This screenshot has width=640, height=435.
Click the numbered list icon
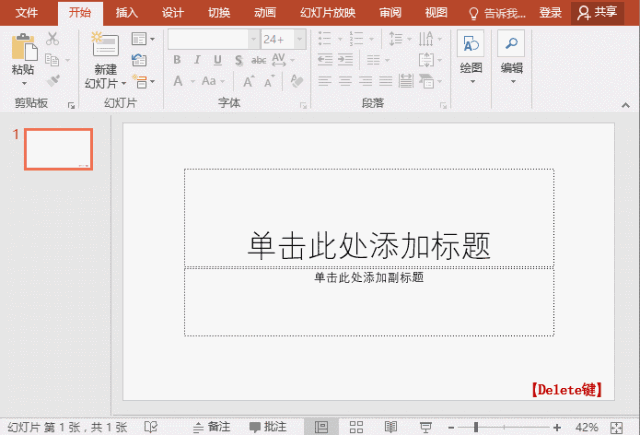click(x=356, y=39)
